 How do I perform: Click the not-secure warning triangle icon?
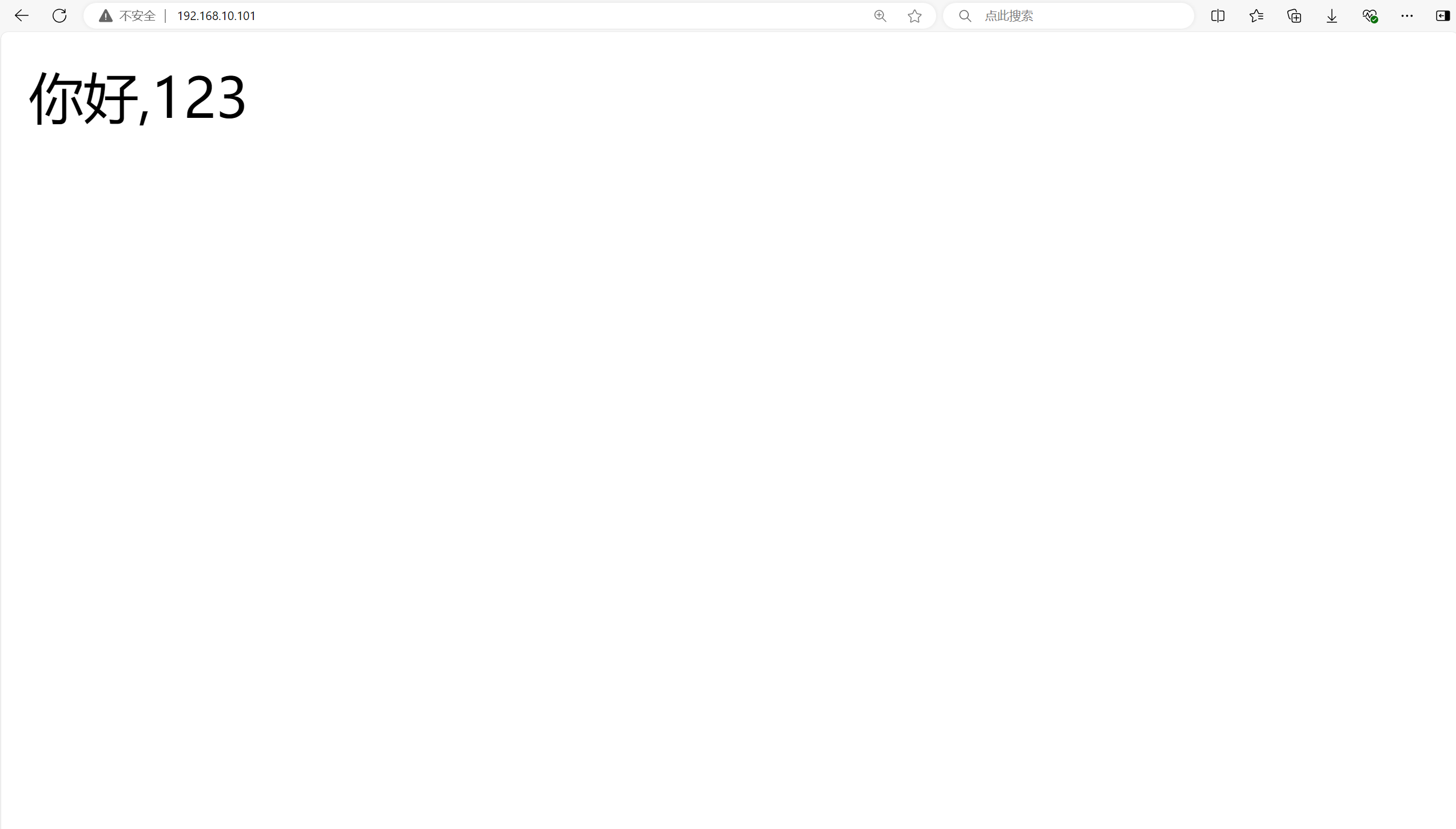point(106,16)
